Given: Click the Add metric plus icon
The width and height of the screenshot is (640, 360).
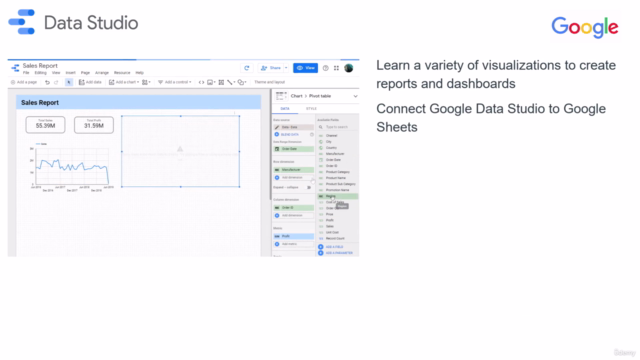Looking at the screenshot, I should click(x=277, y=244).
